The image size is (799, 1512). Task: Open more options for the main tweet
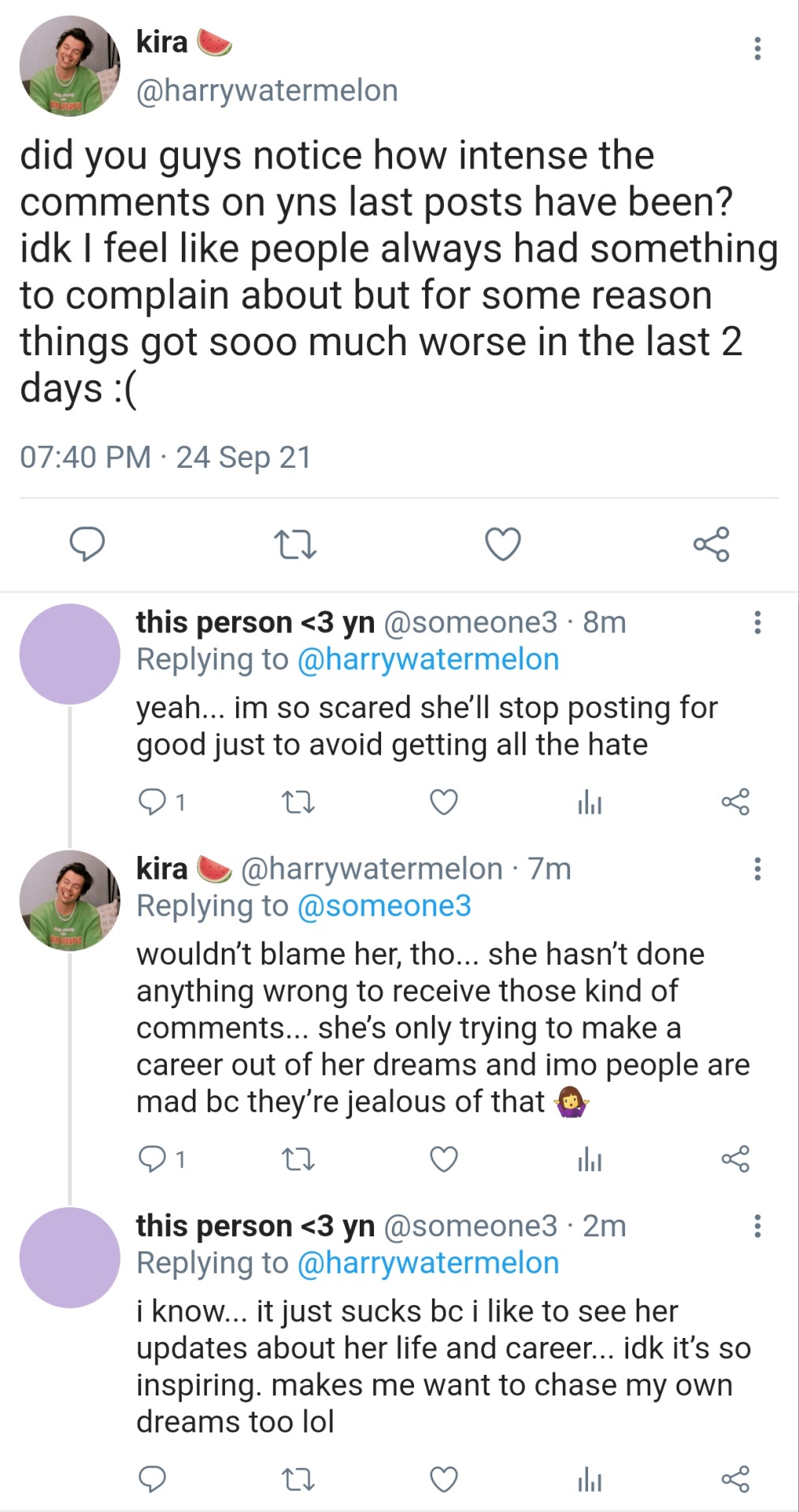pos(757,49)
